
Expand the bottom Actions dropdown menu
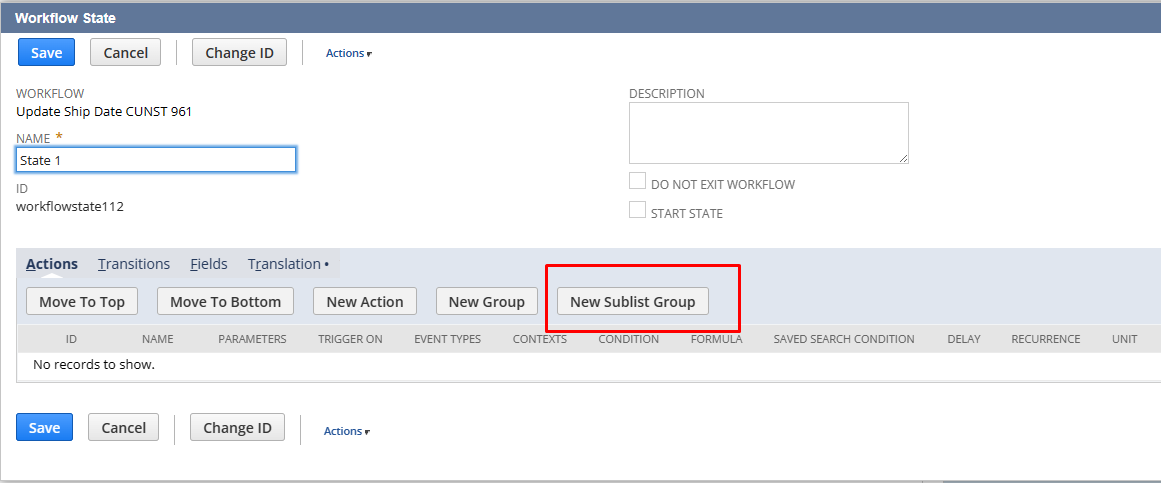[x=346, y=431]
